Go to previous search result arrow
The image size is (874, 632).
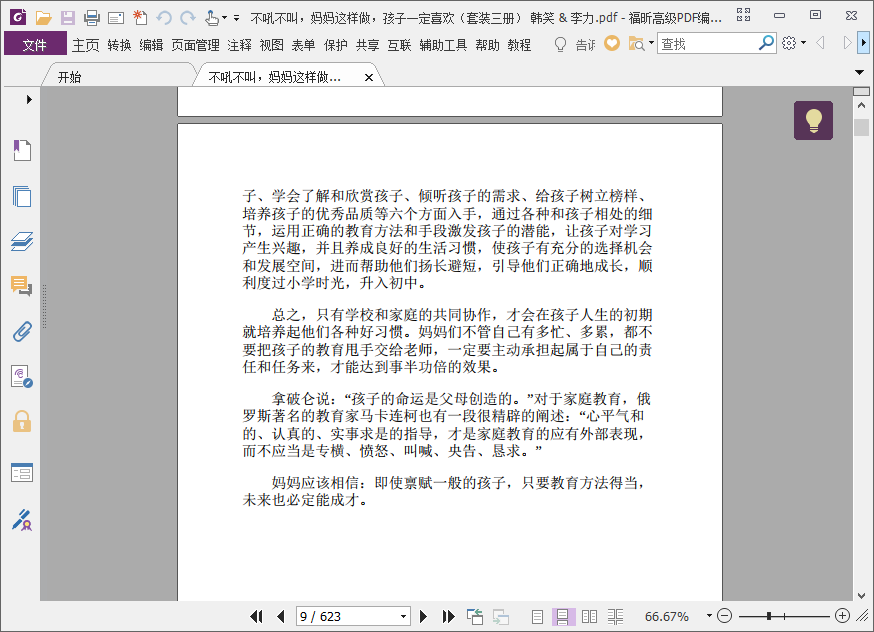click(x=820, y=42)
